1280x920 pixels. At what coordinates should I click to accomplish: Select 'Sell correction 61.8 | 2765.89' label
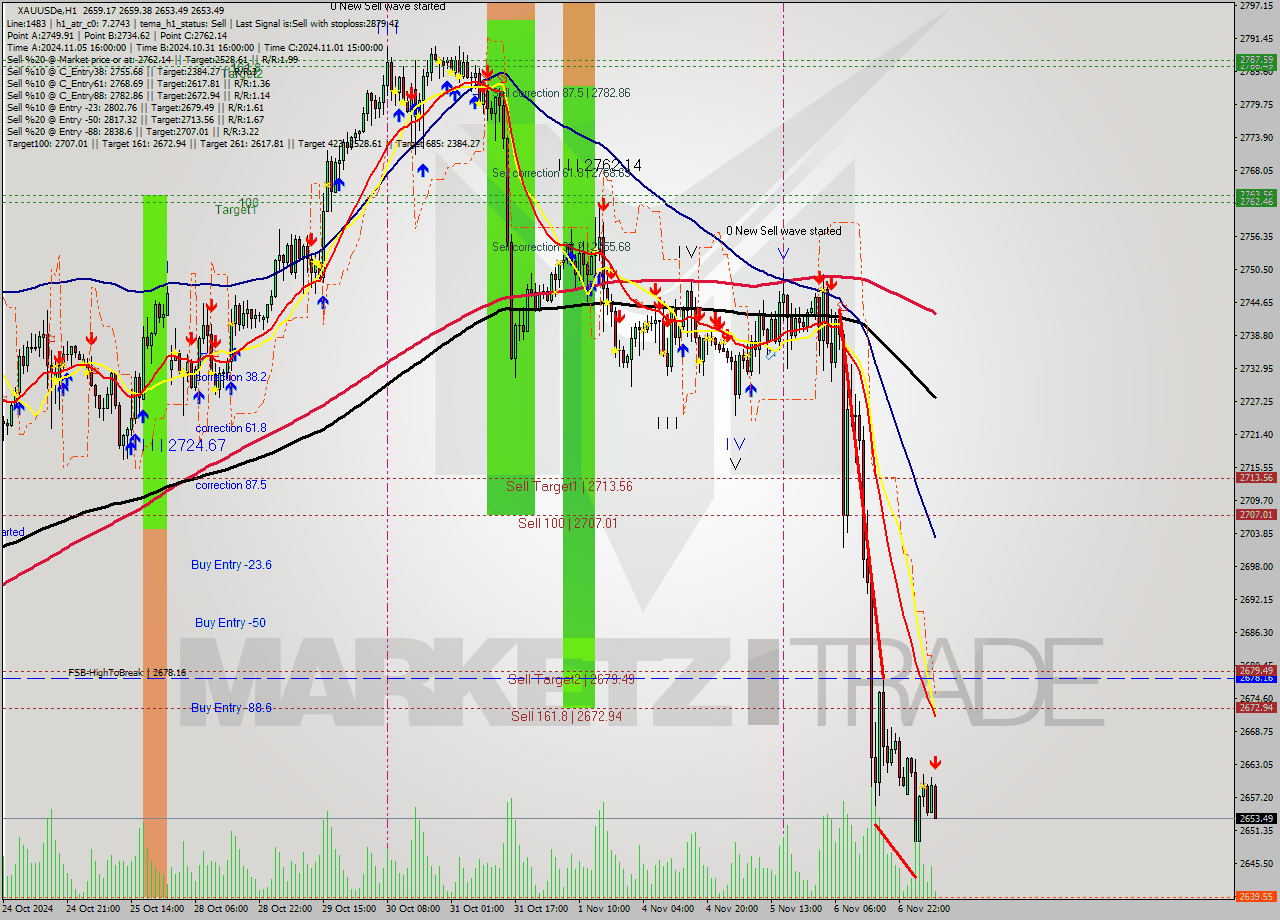[x=560, y=173]
